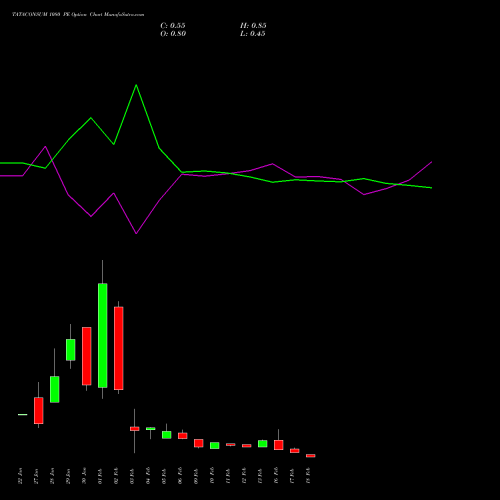
Task: Select the 01 Feb date label
Action: pos(100,476)
